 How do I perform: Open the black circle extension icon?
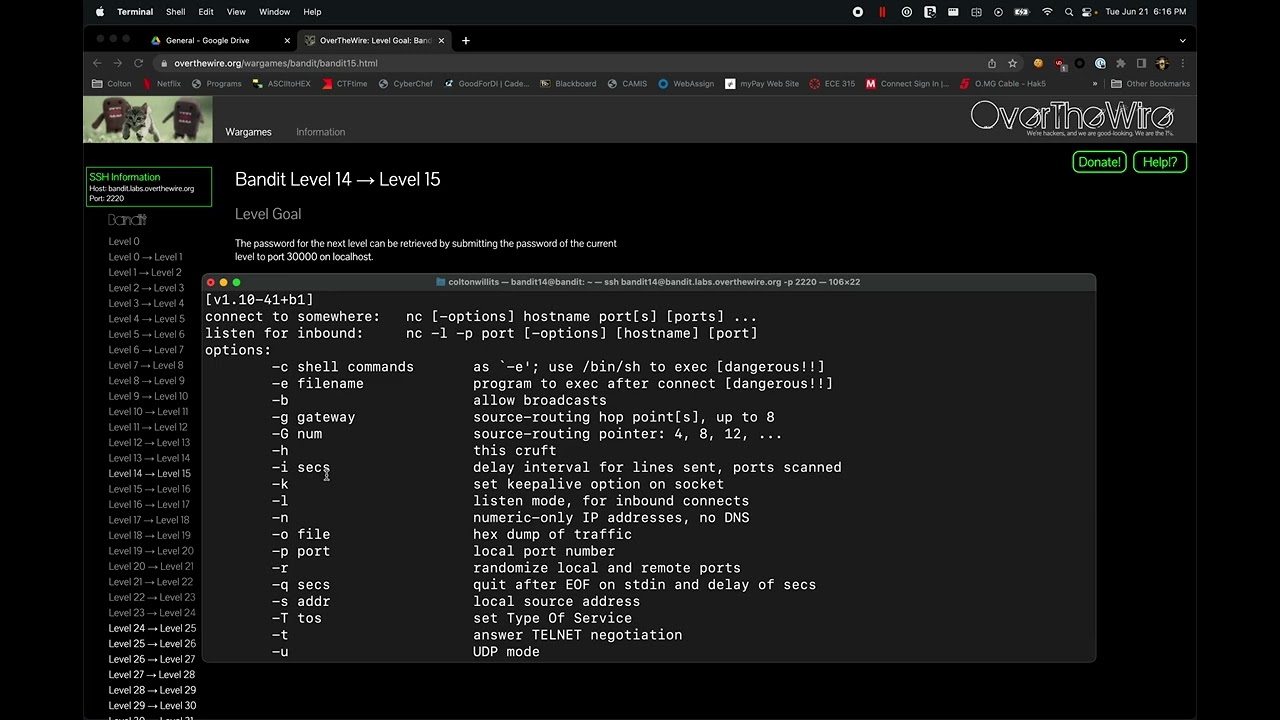[1079, 63]
